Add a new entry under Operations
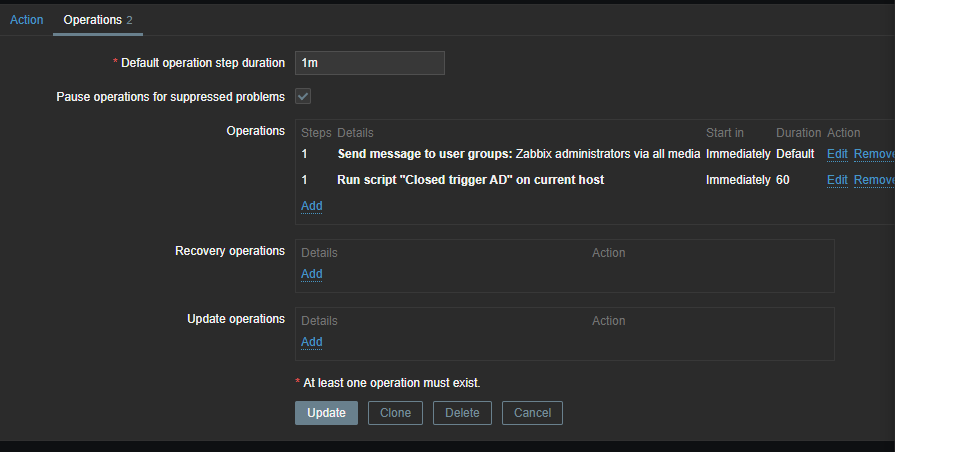 click(311, 206)
